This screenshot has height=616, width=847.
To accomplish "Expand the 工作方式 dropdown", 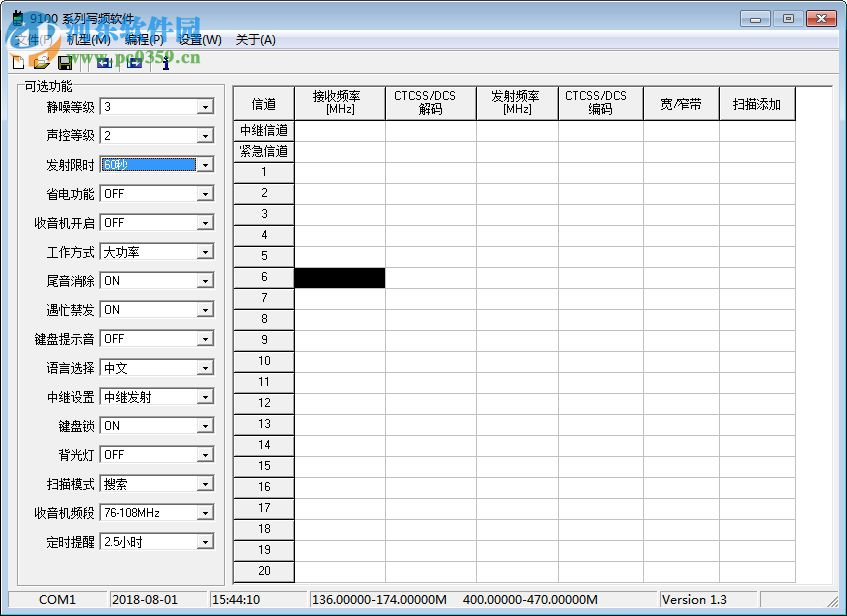I will 205,252.
